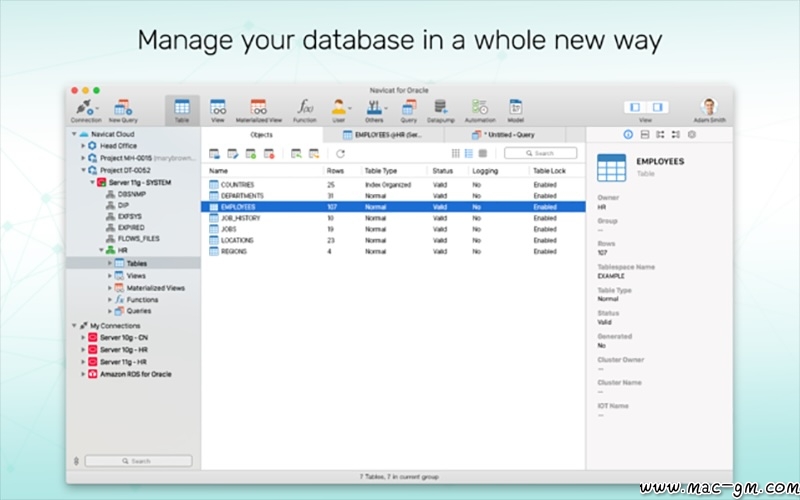Select the REGIONS table row
The width and height of the screenshot is (800, 500).
393,252
